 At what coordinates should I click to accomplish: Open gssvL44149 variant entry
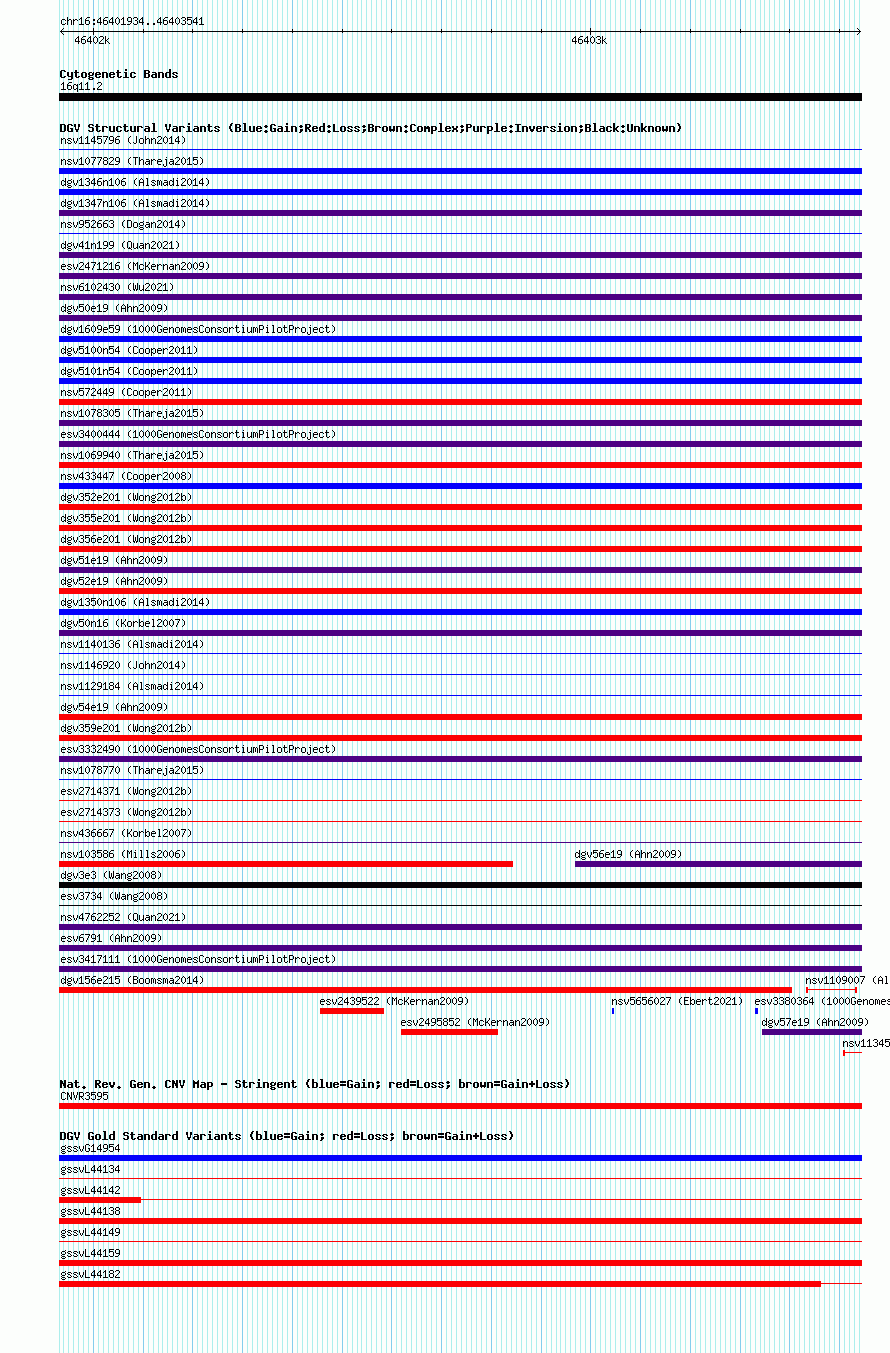click(x=90, y=1232)
